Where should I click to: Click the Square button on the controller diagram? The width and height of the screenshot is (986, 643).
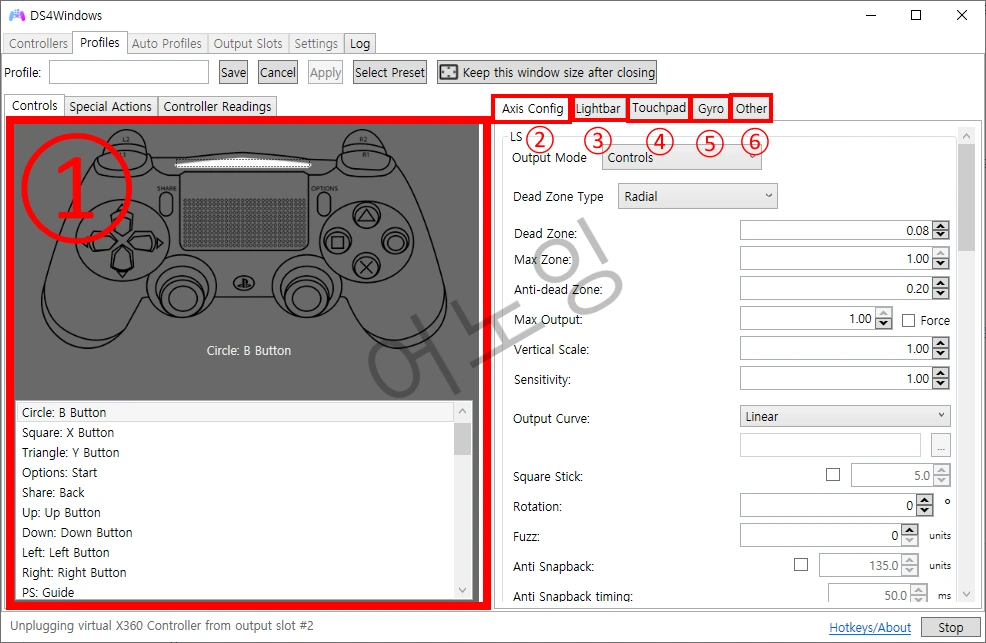tap(337, 242)
